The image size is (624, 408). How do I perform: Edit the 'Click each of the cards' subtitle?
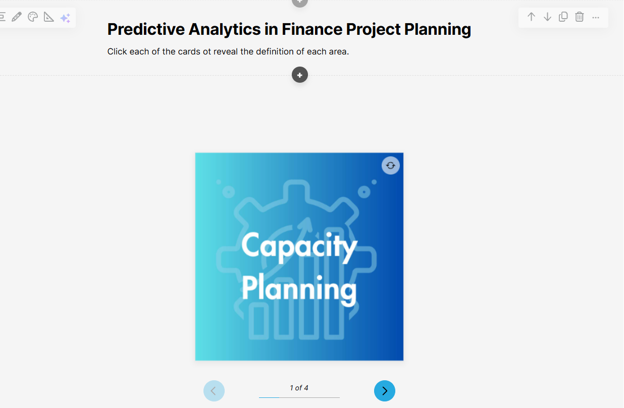pos(228,52)
